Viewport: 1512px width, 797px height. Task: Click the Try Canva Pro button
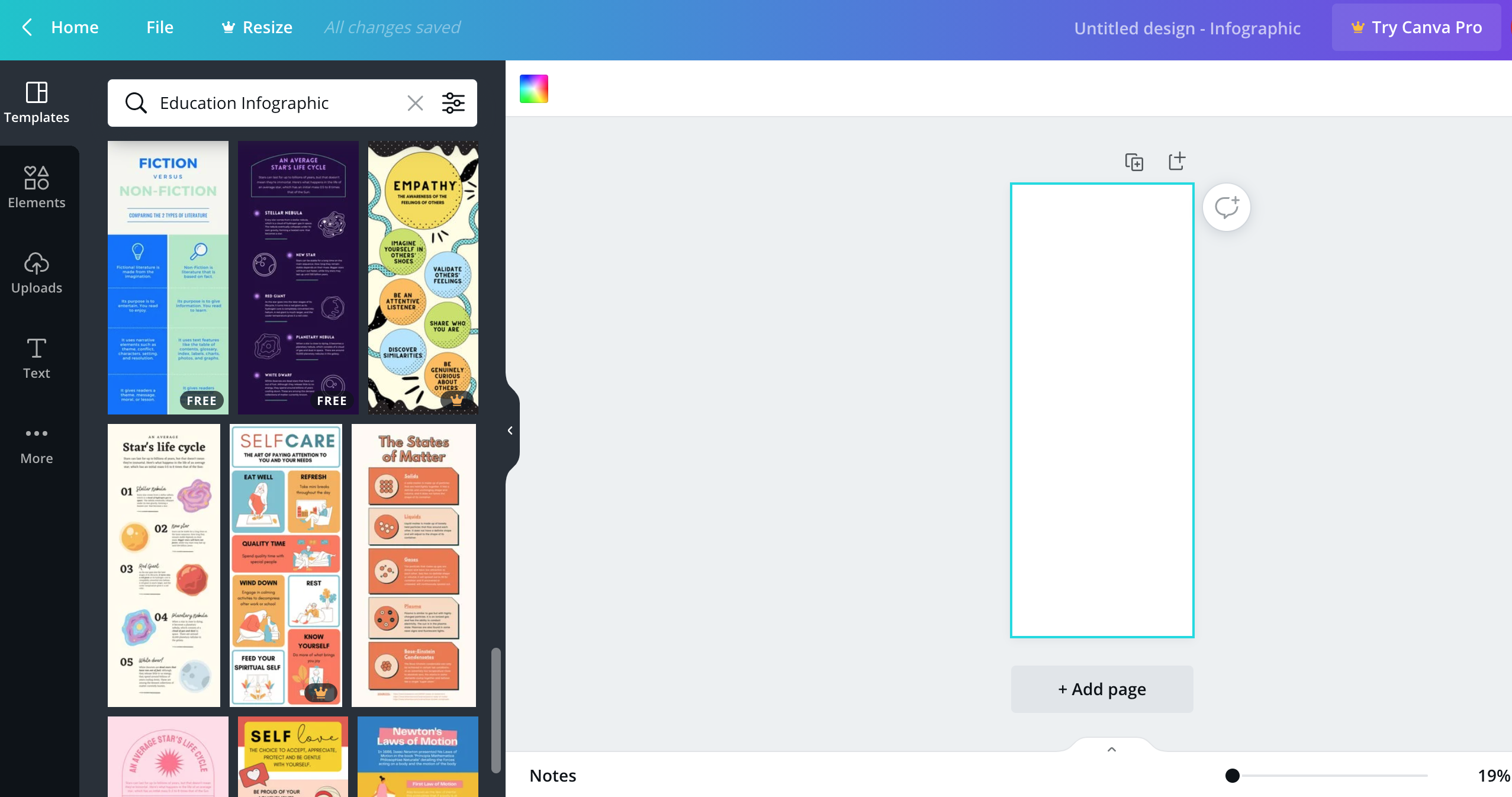1416,27
